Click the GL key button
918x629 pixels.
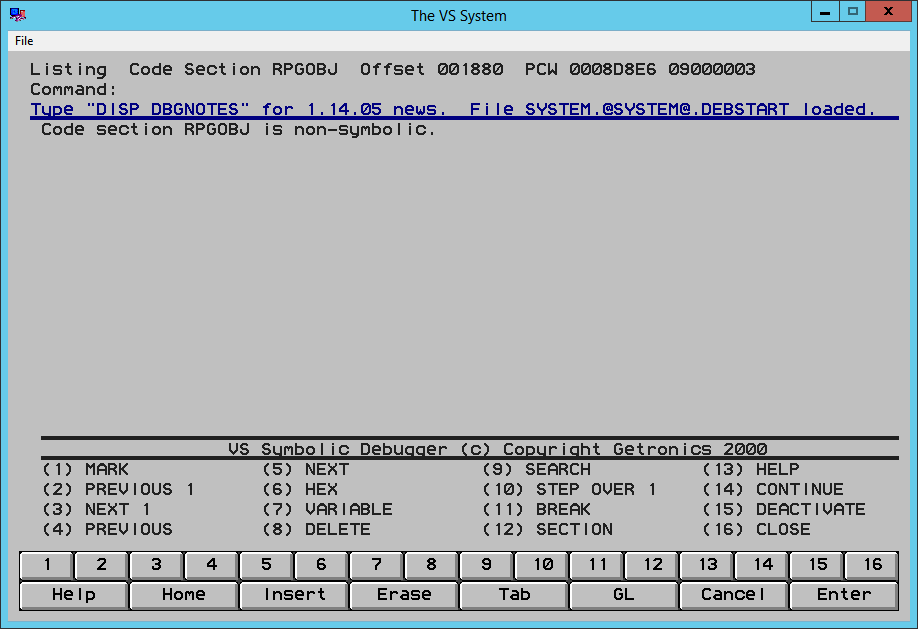pyautogui.click(x=624, y=595)
